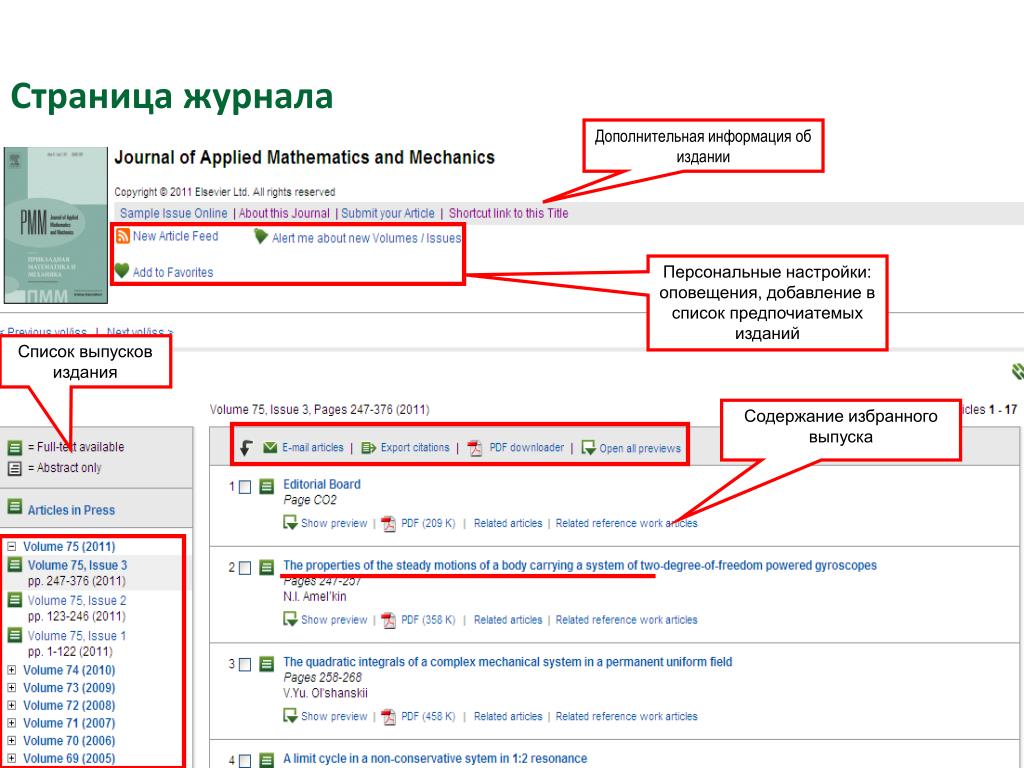Click the Export citations arrow icon
This screenshot has width=1024, height=768.
click(368, 447)
